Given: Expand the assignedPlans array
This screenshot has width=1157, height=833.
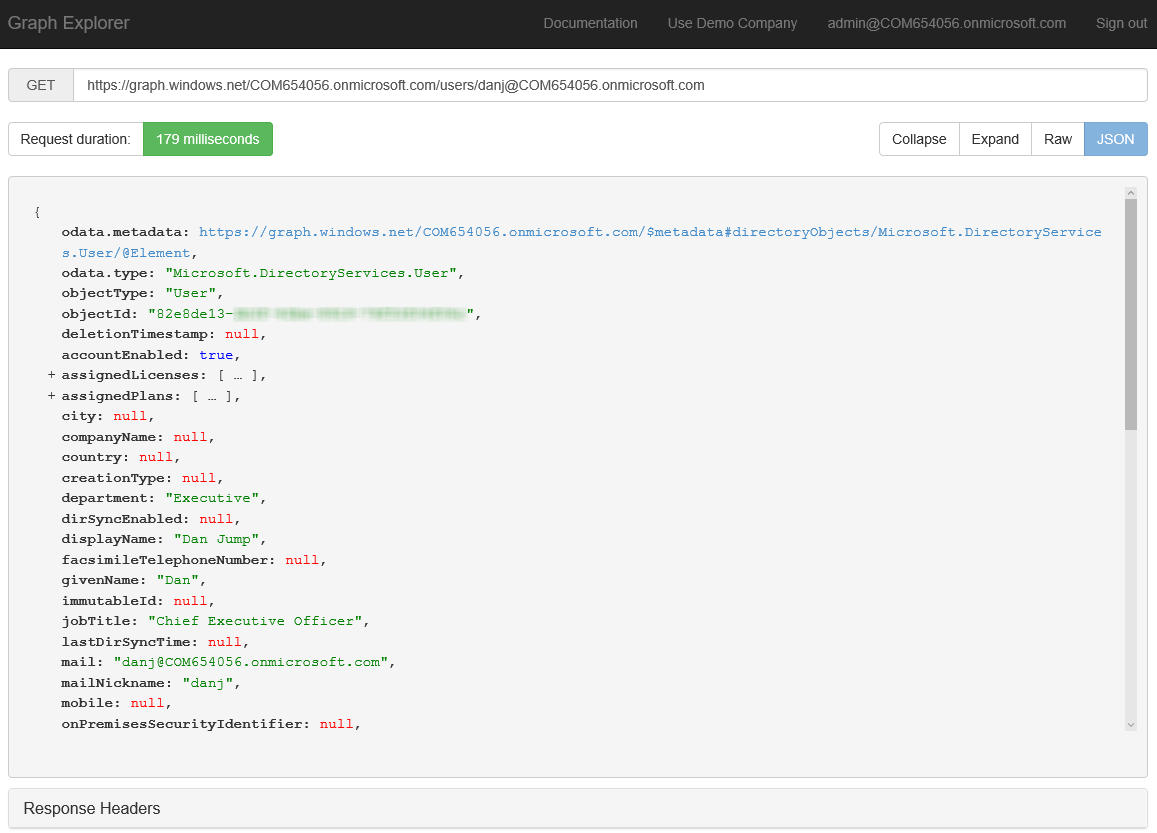Looking at the screenshot, I should (x=51, y=396).
